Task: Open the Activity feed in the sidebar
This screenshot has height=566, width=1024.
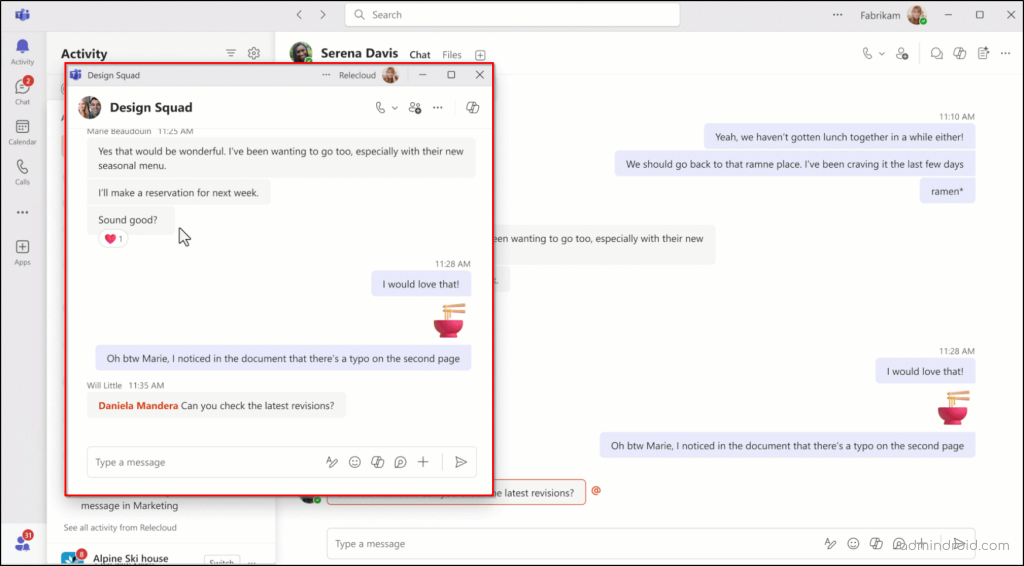Action: tap(22, 52)
